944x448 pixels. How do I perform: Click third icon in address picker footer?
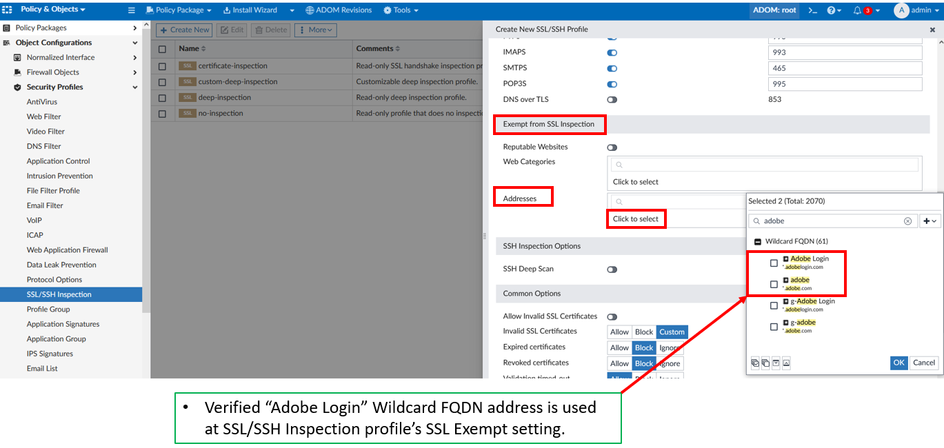[x=776, y=363]
